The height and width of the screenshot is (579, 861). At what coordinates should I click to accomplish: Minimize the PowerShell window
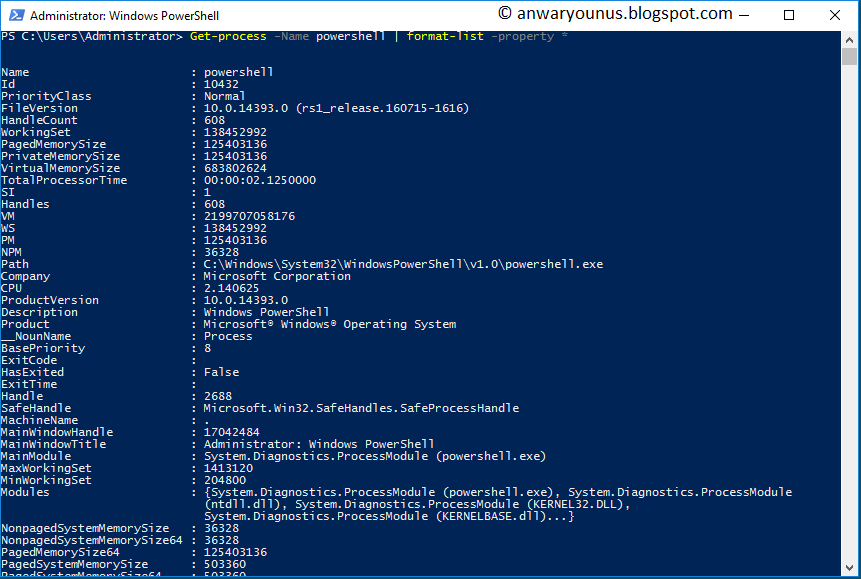[x=745, y=15]
